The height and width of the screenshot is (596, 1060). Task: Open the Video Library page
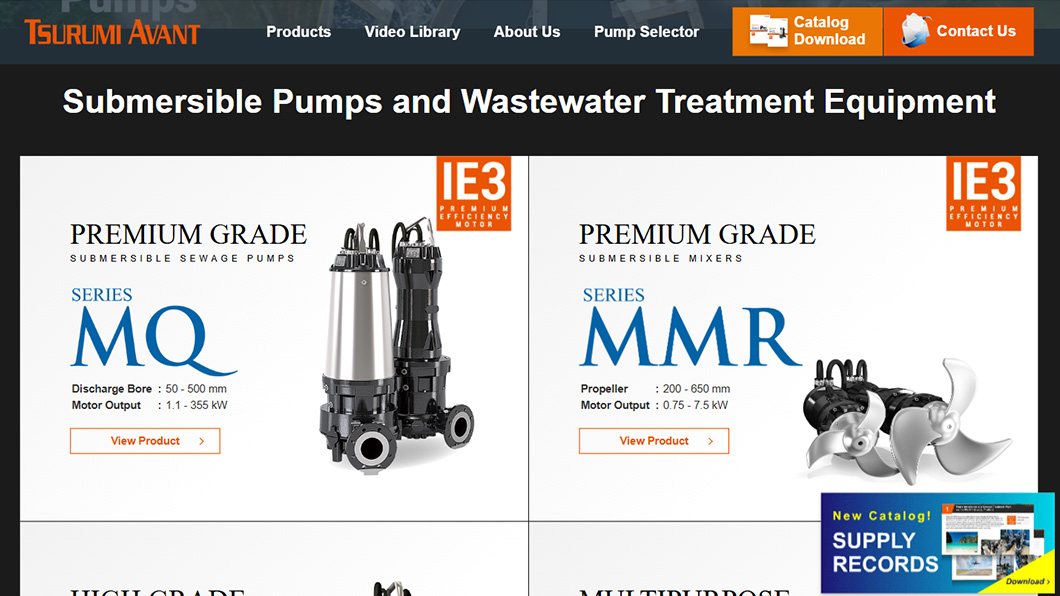click(x=412, y=32)
